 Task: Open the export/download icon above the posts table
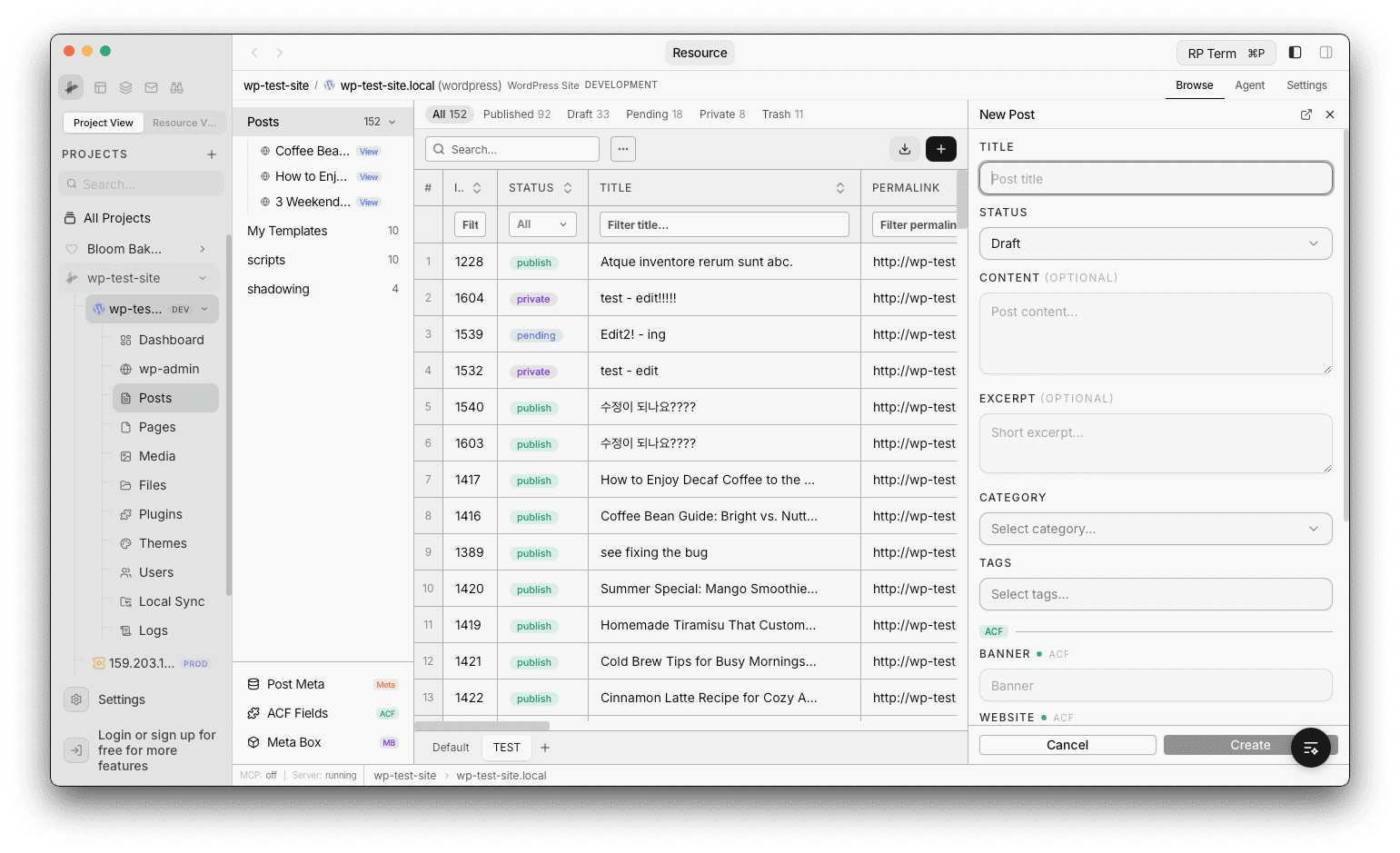(x=905, y=148)
